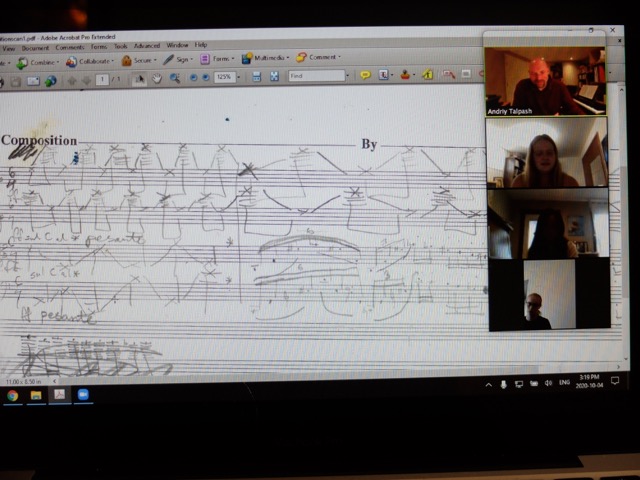
Task: Open Chrome from the taskbar
Action: [x=13, y=396]
